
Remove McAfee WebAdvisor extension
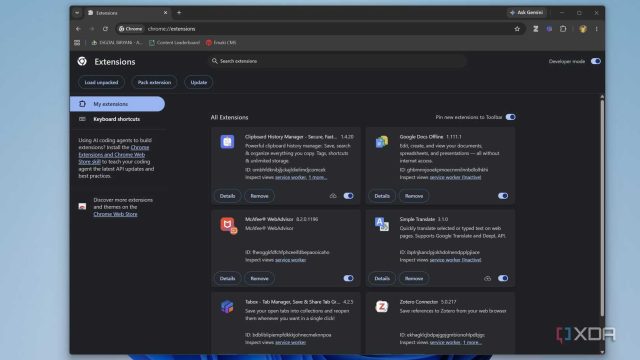(259, 278)
